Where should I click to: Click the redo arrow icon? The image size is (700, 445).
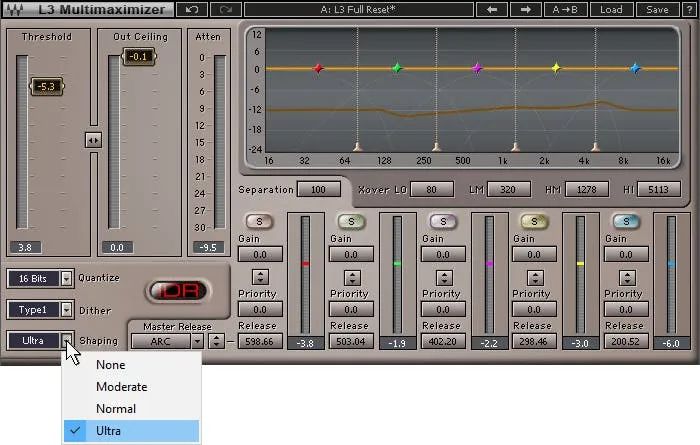point(225,9)
